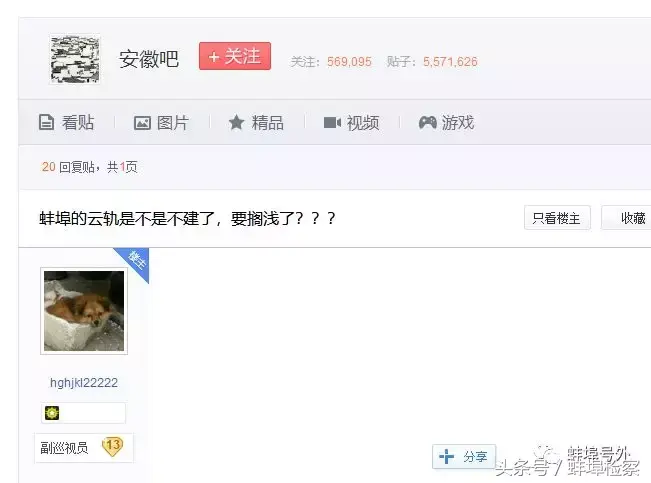Screen dimensions: 651x483
Task: Click the 只看楼主 button
Action: [557, 218]
